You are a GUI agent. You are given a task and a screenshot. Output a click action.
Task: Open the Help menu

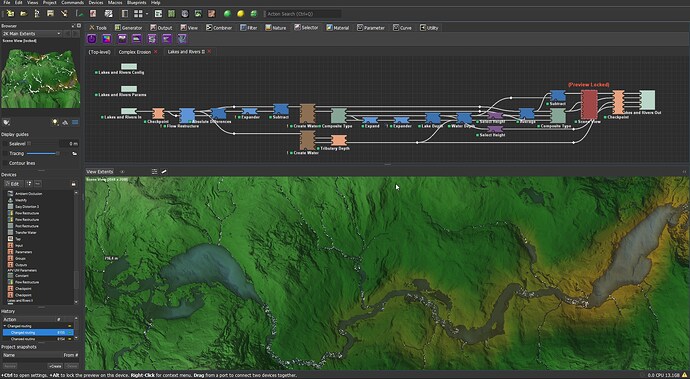156,3
